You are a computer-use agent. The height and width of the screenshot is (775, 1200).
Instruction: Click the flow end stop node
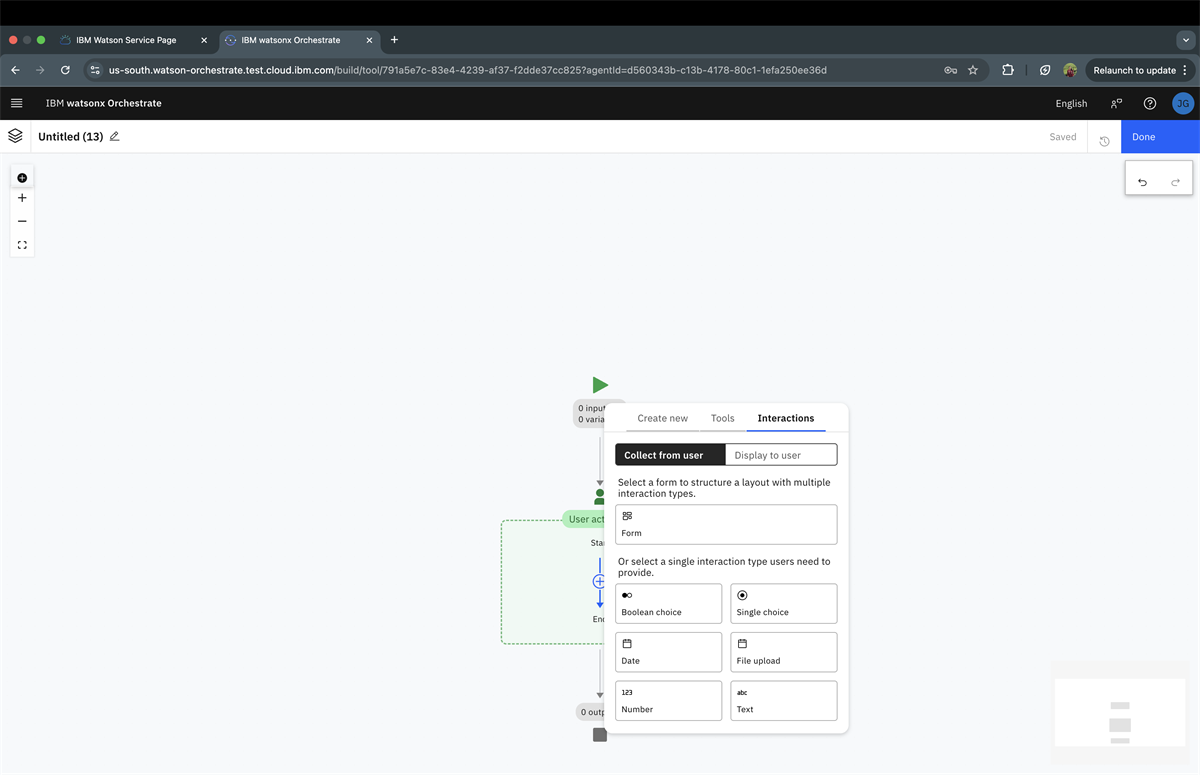[600, 735]
